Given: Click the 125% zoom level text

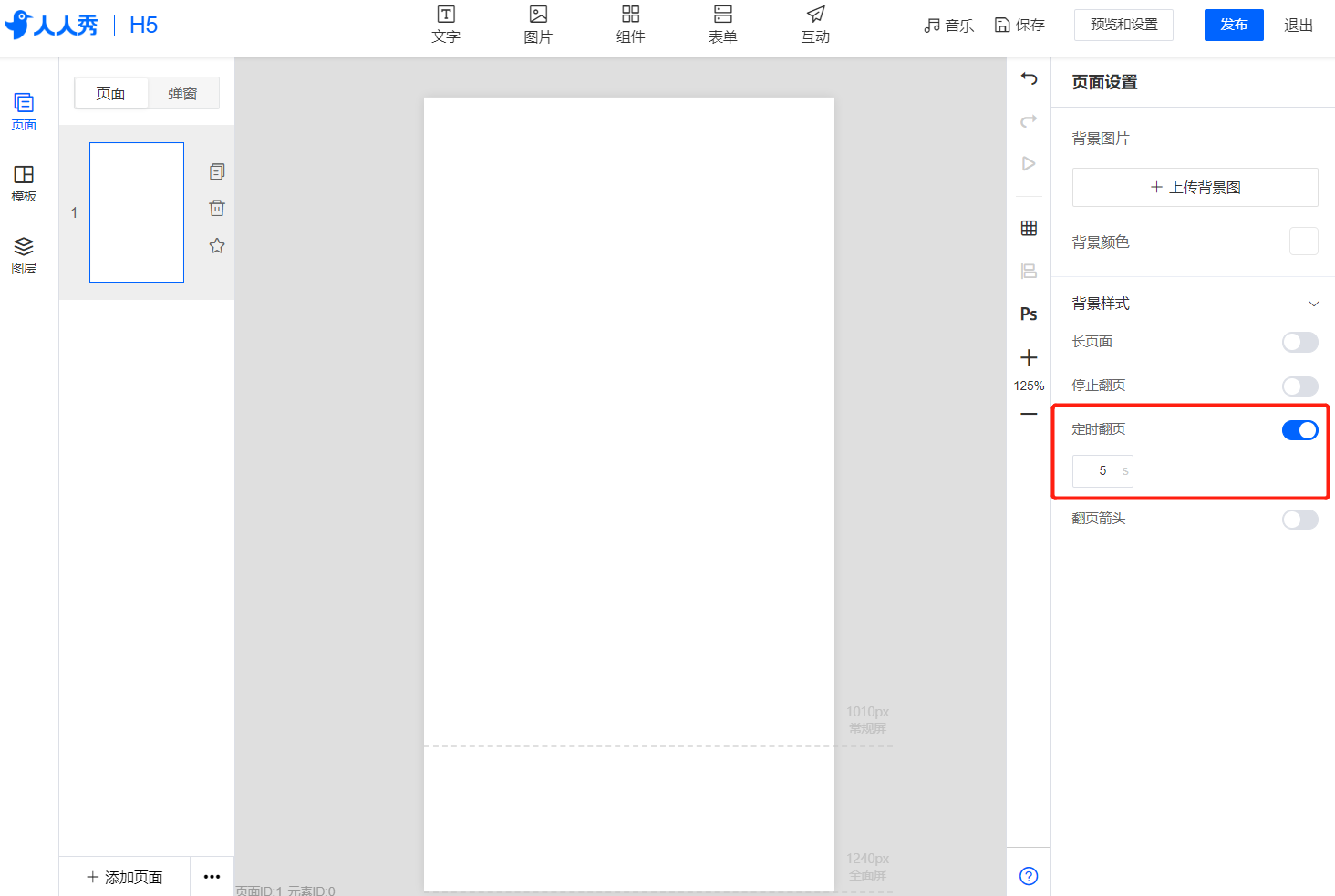Looking at the screenshot, I should click(x=1029, y=386).
